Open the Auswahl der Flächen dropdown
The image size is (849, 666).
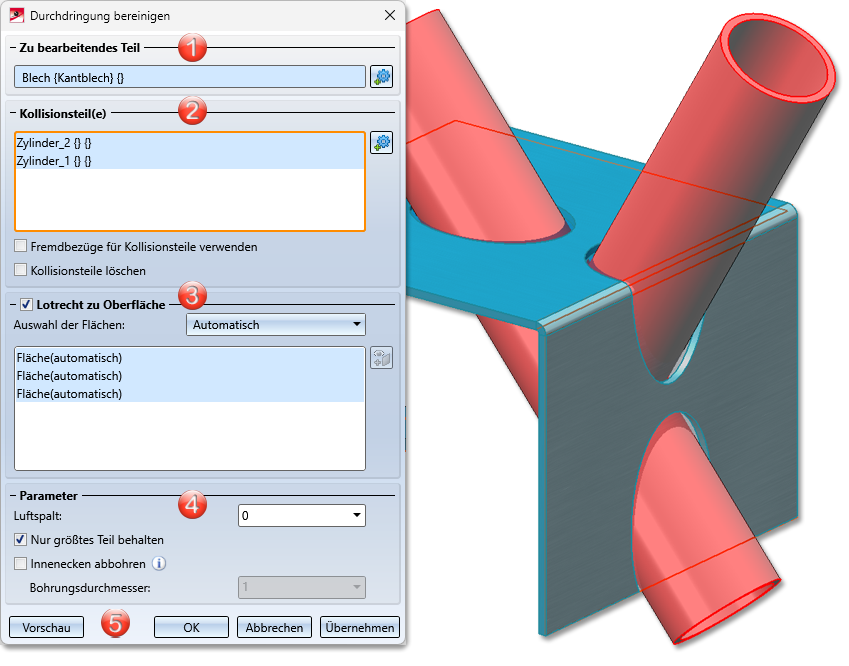[x=276, y=325]
